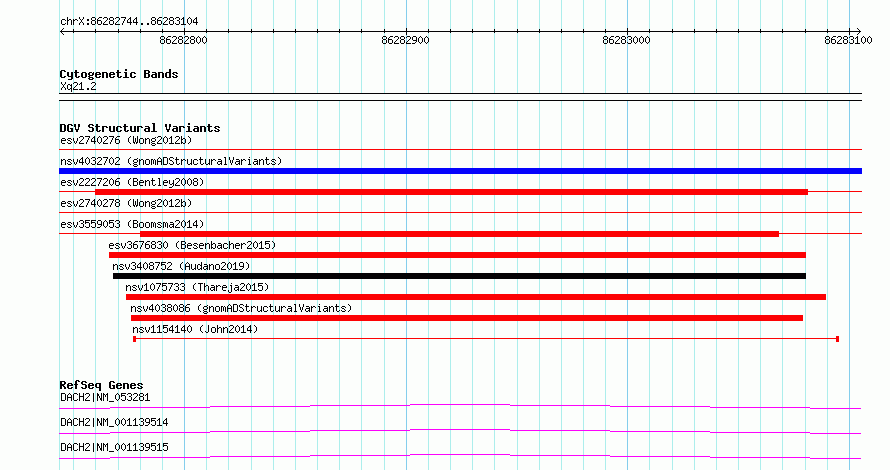This screenshot has width=890, height=470.
Task: Open the RefSeq Genes track heading
Action: 101,385
